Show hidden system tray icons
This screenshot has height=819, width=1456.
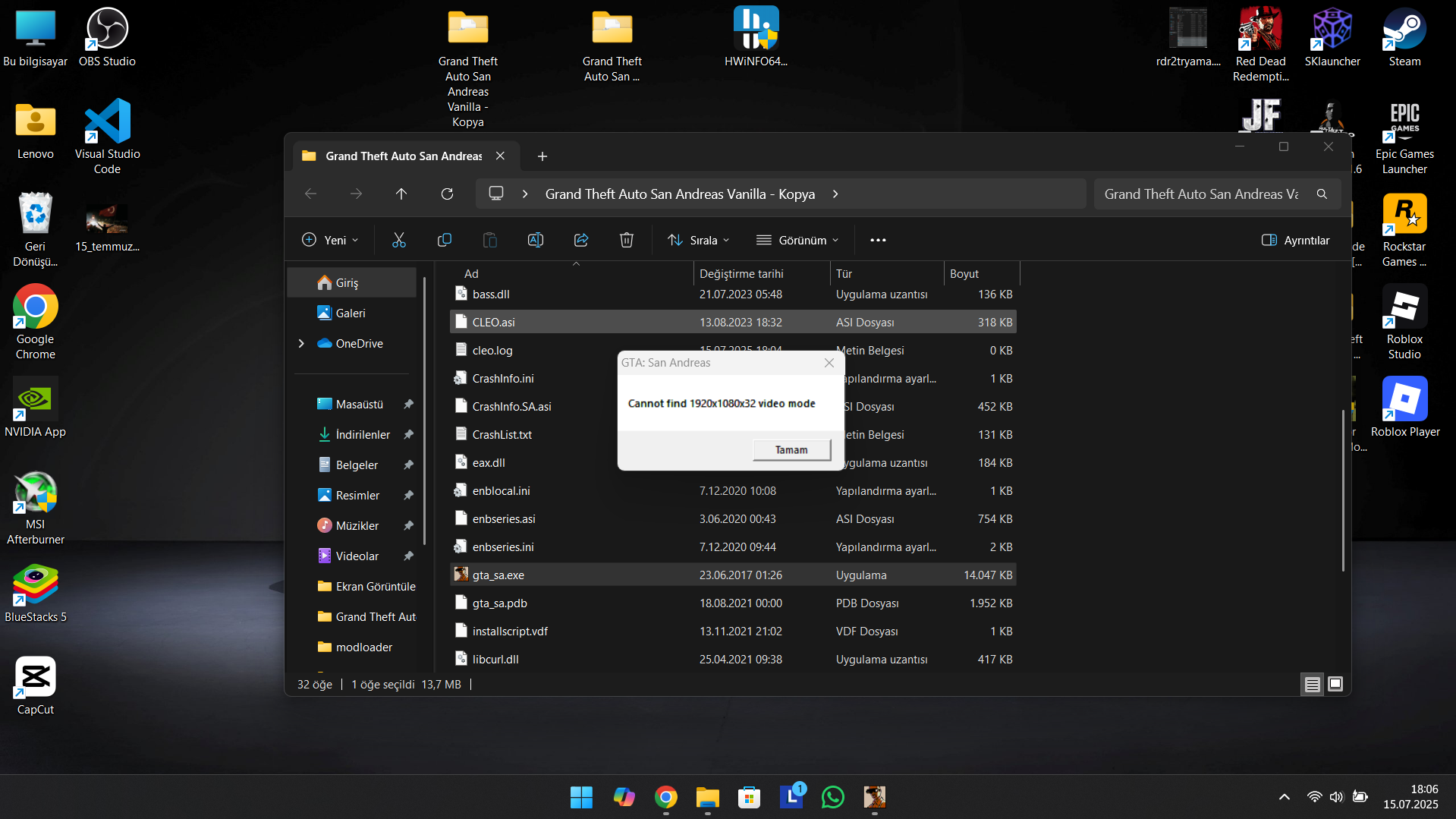pos(1284,797)
